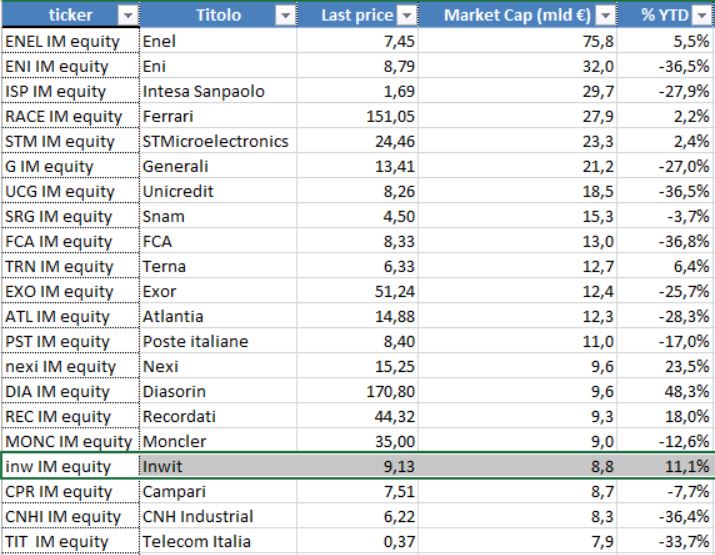Select the ENEL IM equity cell

pos(71,41)
